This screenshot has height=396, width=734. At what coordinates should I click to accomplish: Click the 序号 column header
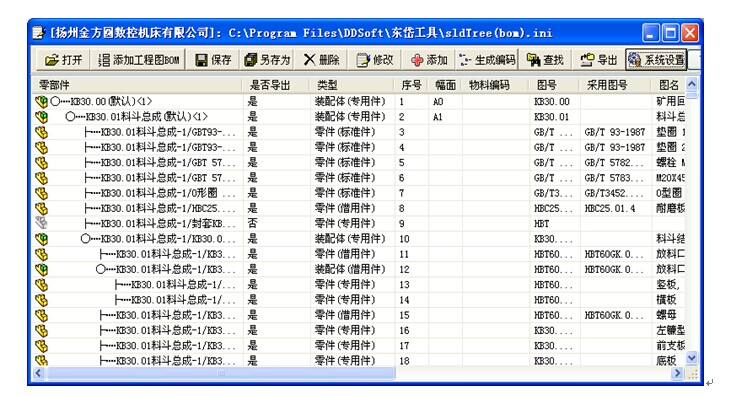(411, 85)
